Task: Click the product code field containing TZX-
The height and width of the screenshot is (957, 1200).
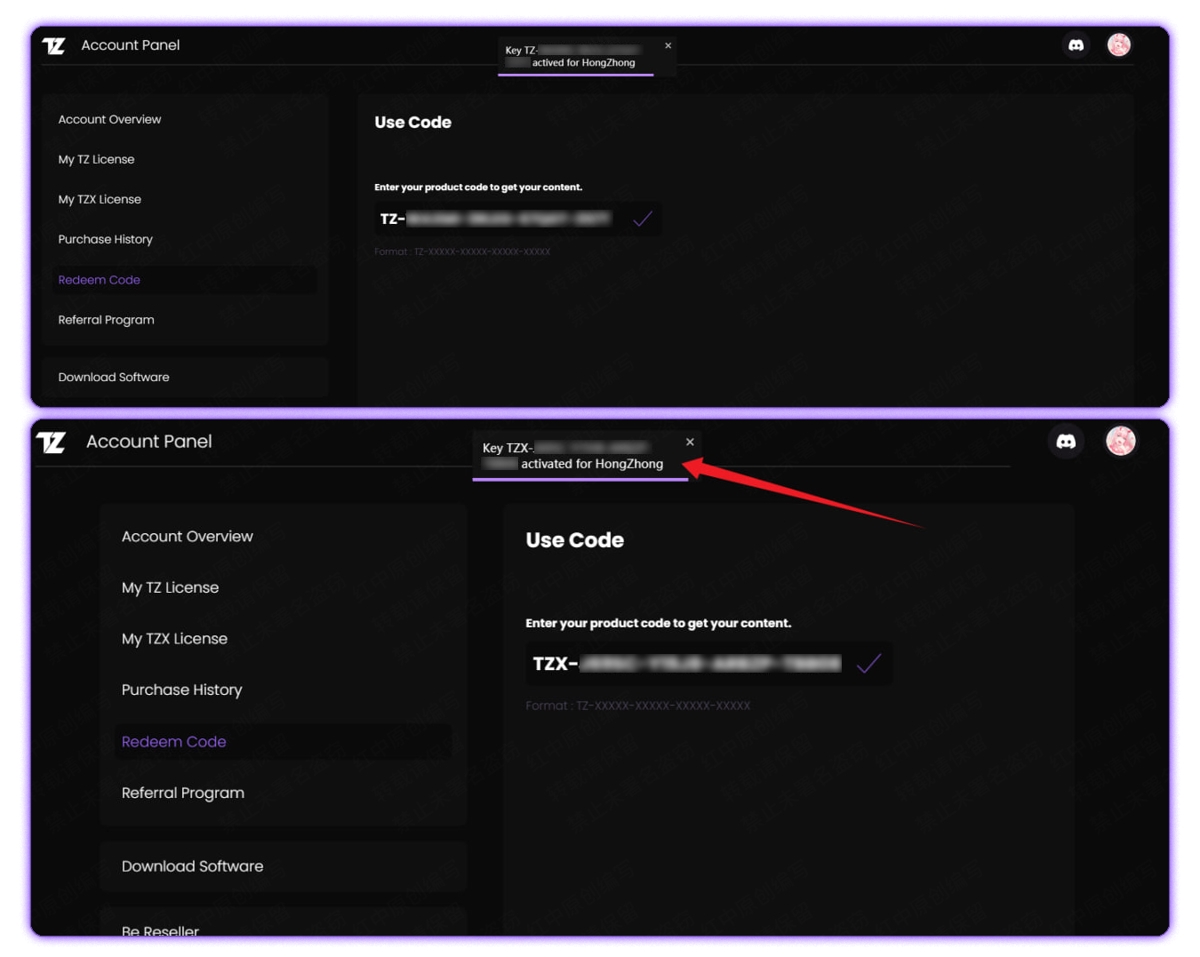Action: click(x=690, y=664)
